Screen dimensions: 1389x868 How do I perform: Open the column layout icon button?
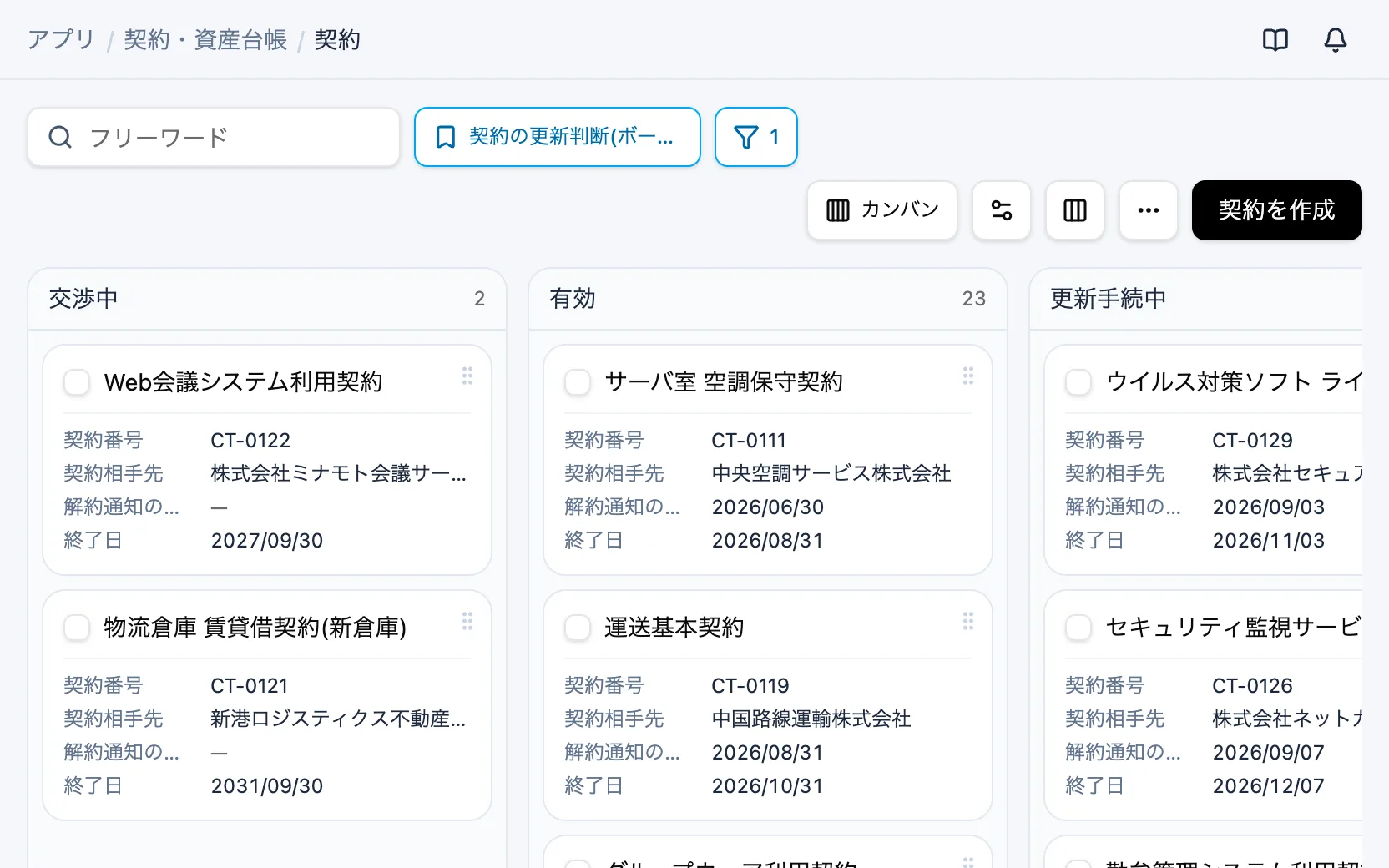(x=1074, y=210)
